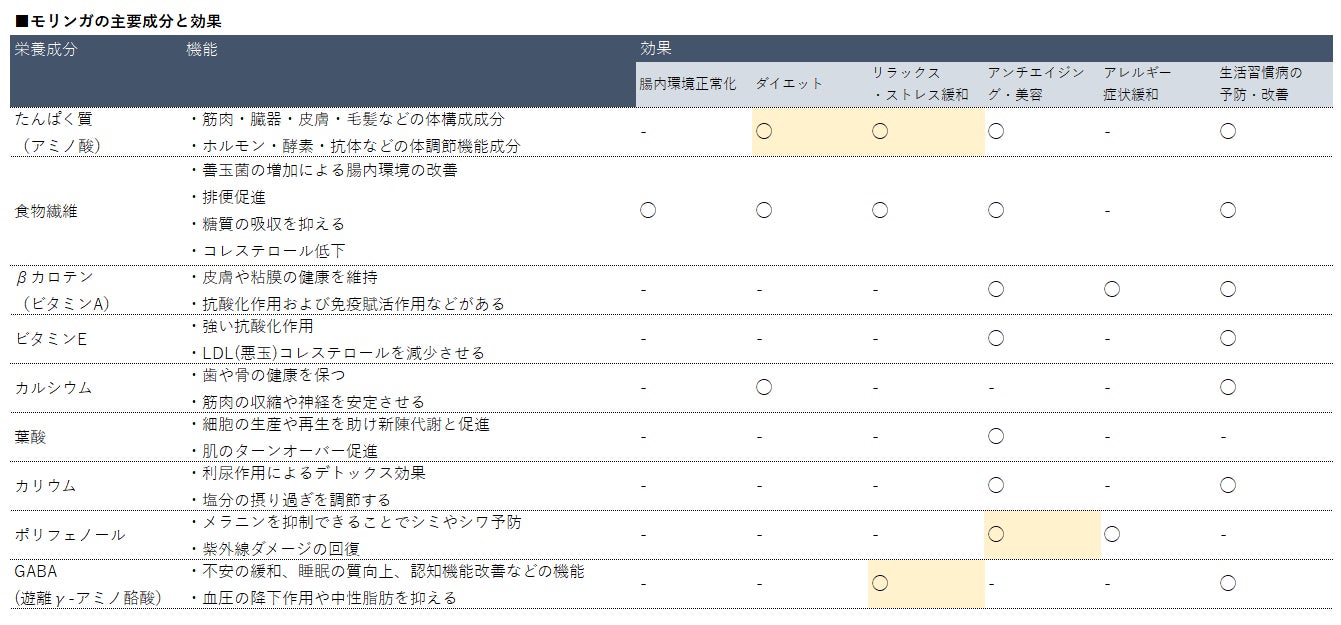Image resolution: width=1341 pixels, height=625 pixels.
Task: Click the 排便促進 function text
Action: click(232, 197)
